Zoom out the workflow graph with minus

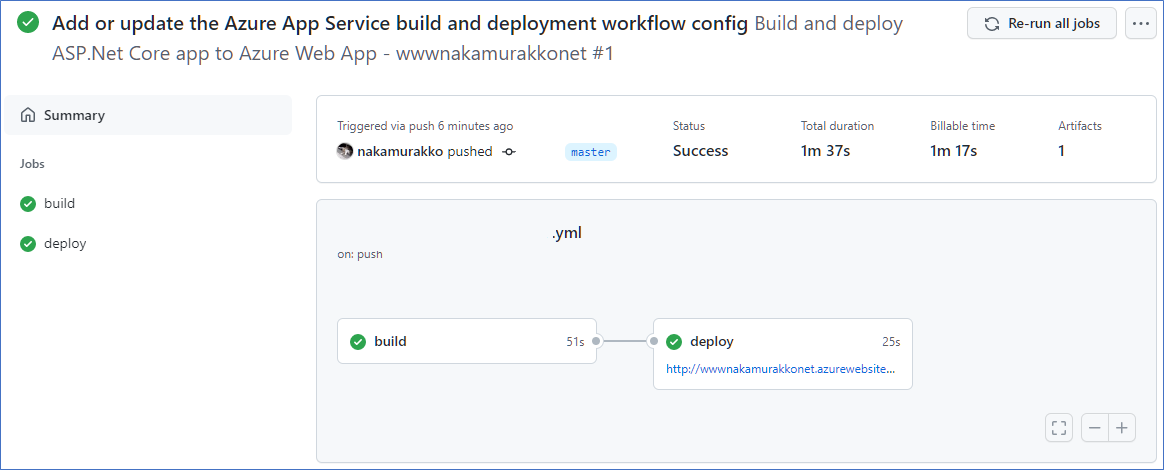coord(1095,428)
